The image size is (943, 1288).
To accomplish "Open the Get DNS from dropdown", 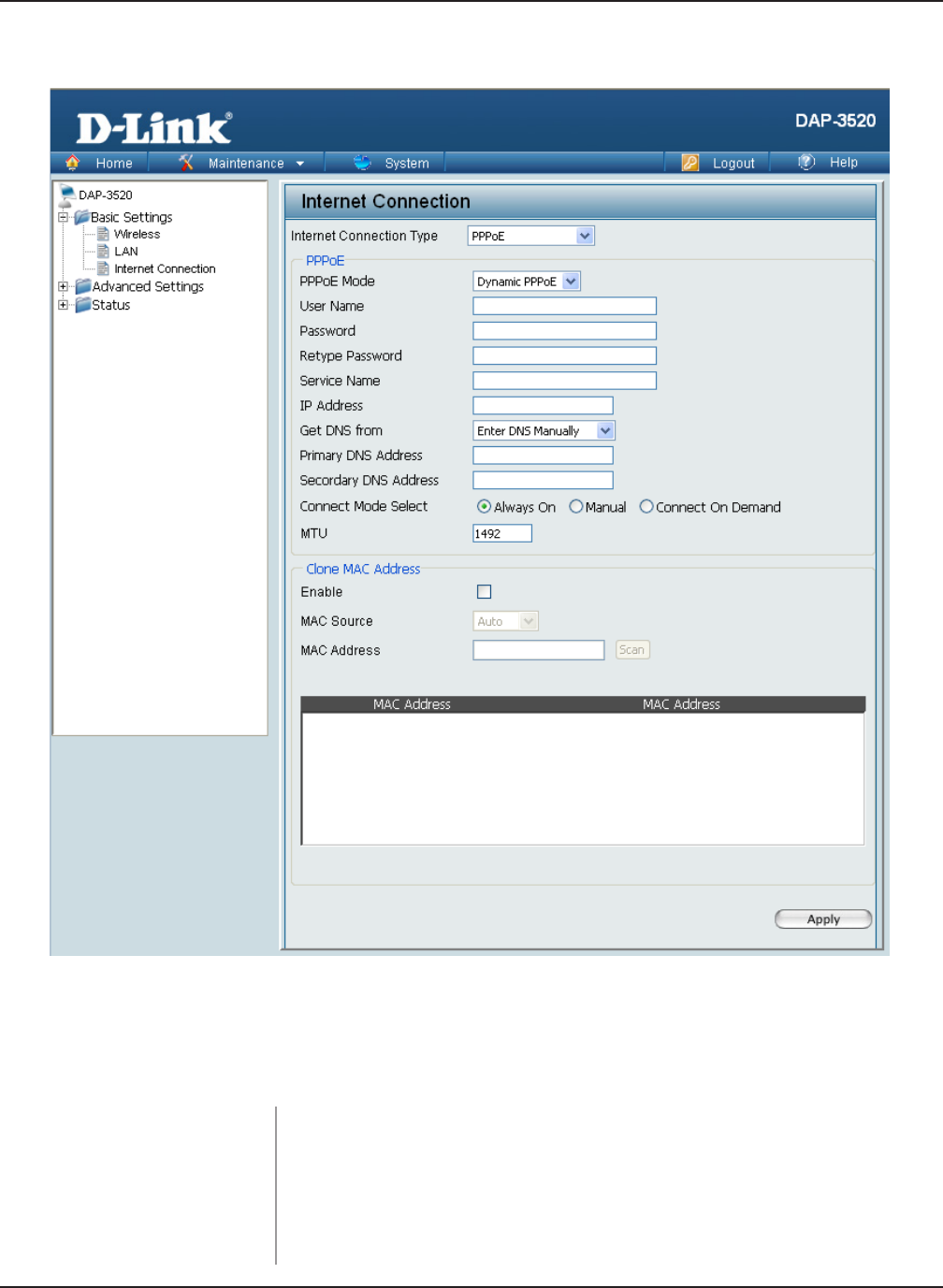I will tap(544, 430).
